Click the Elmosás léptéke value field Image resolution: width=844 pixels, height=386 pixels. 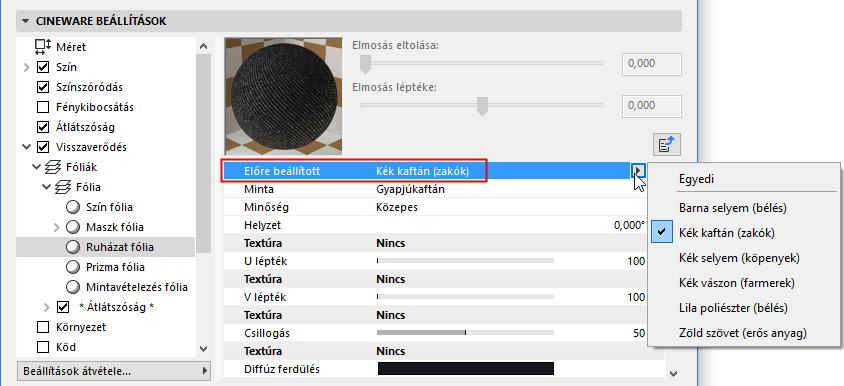652,106
